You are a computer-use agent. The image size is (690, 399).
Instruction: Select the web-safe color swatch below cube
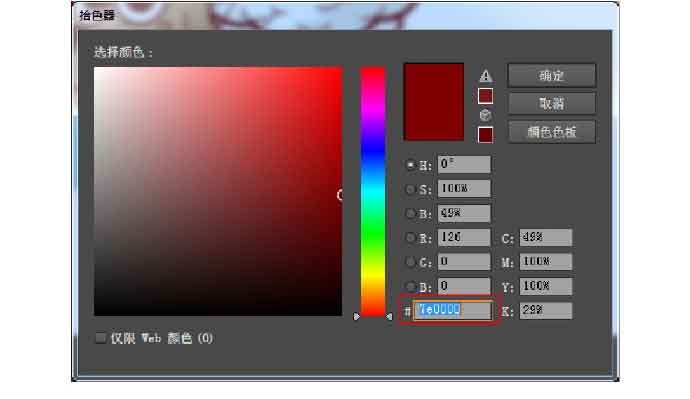[x=485, y=135]
